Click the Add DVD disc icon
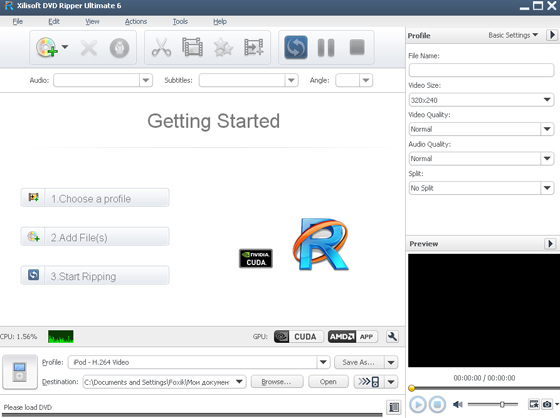The width and height of the screenshot is (560, 418). (46, 47)
